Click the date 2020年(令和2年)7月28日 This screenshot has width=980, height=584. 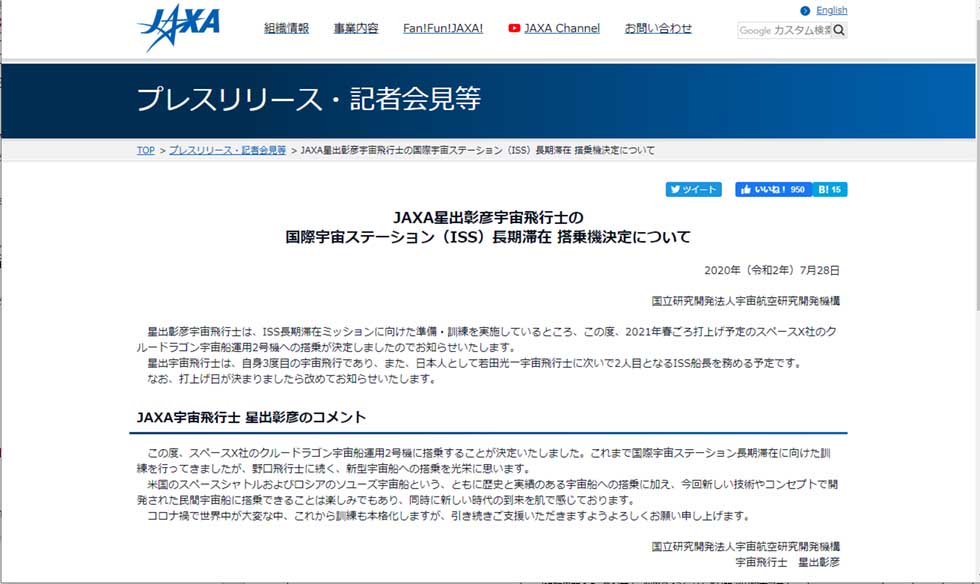[772, 270]
